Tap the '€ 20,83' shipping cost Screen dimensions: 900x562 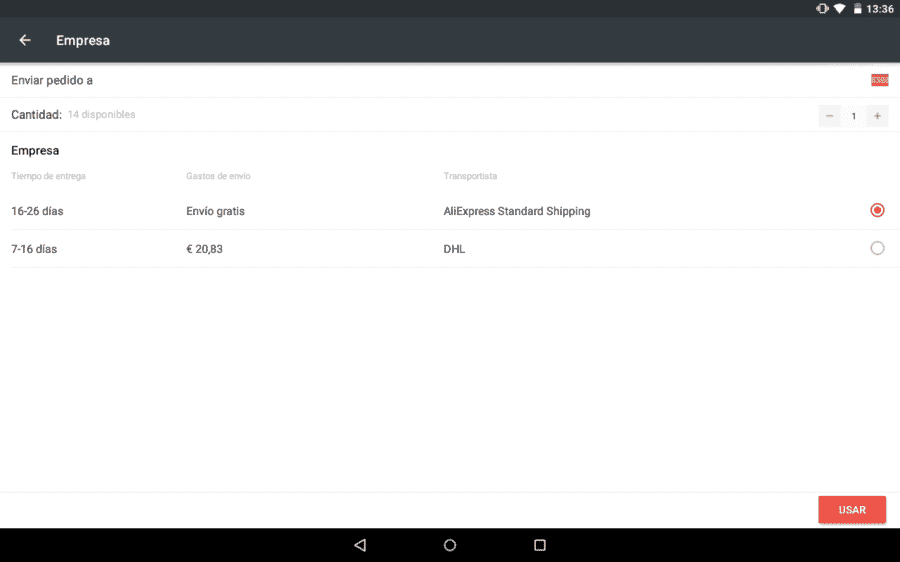point(204,249)
